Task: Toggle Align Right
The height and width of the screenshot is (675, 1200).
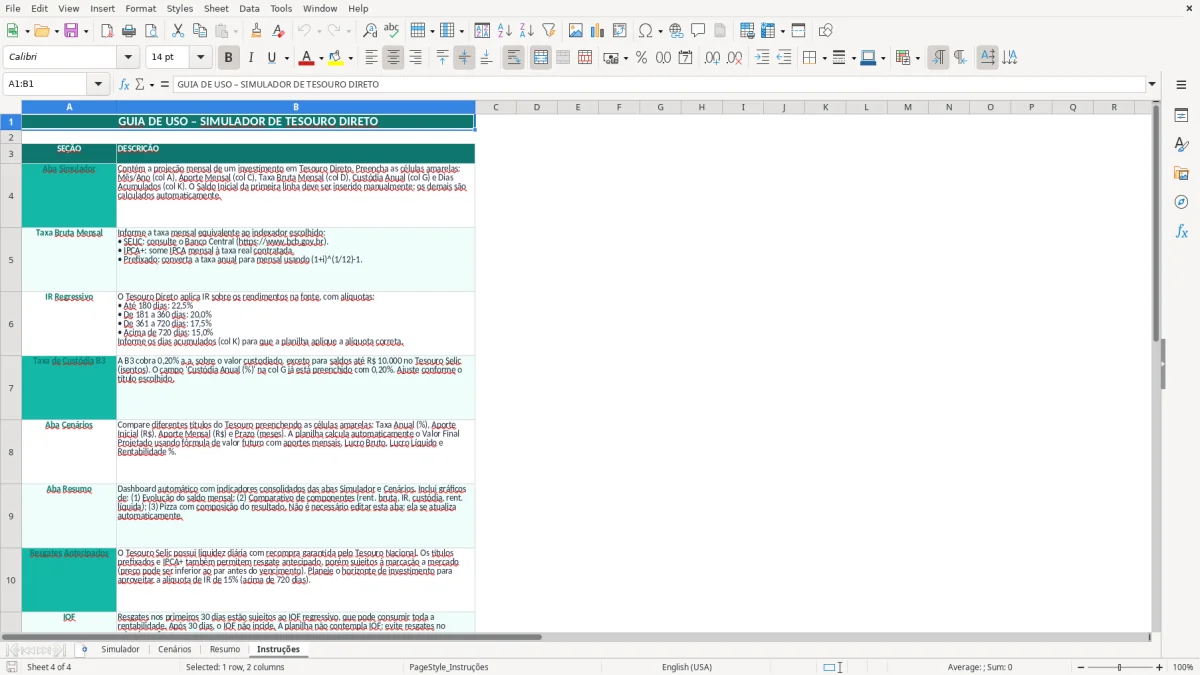Action: click(415, 58)
